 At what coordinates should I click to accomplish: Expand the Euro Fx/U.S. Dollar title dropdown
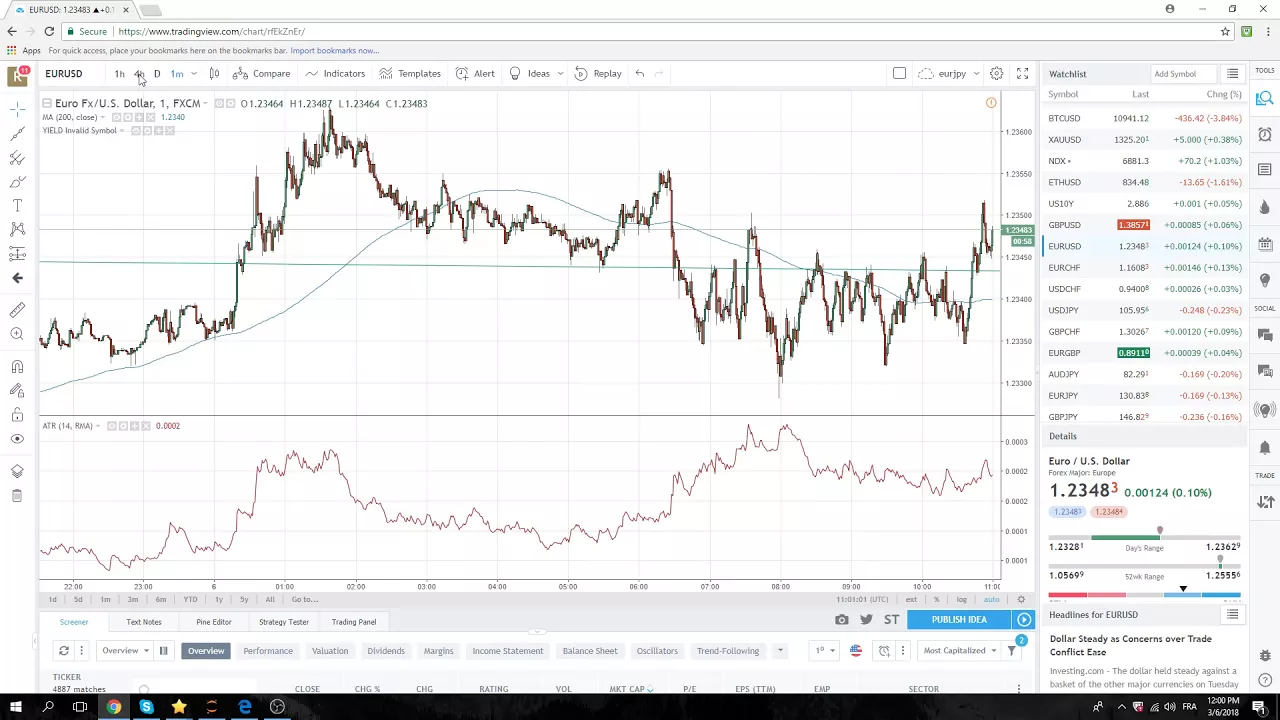pyautogui.click(x=207, y=103)
